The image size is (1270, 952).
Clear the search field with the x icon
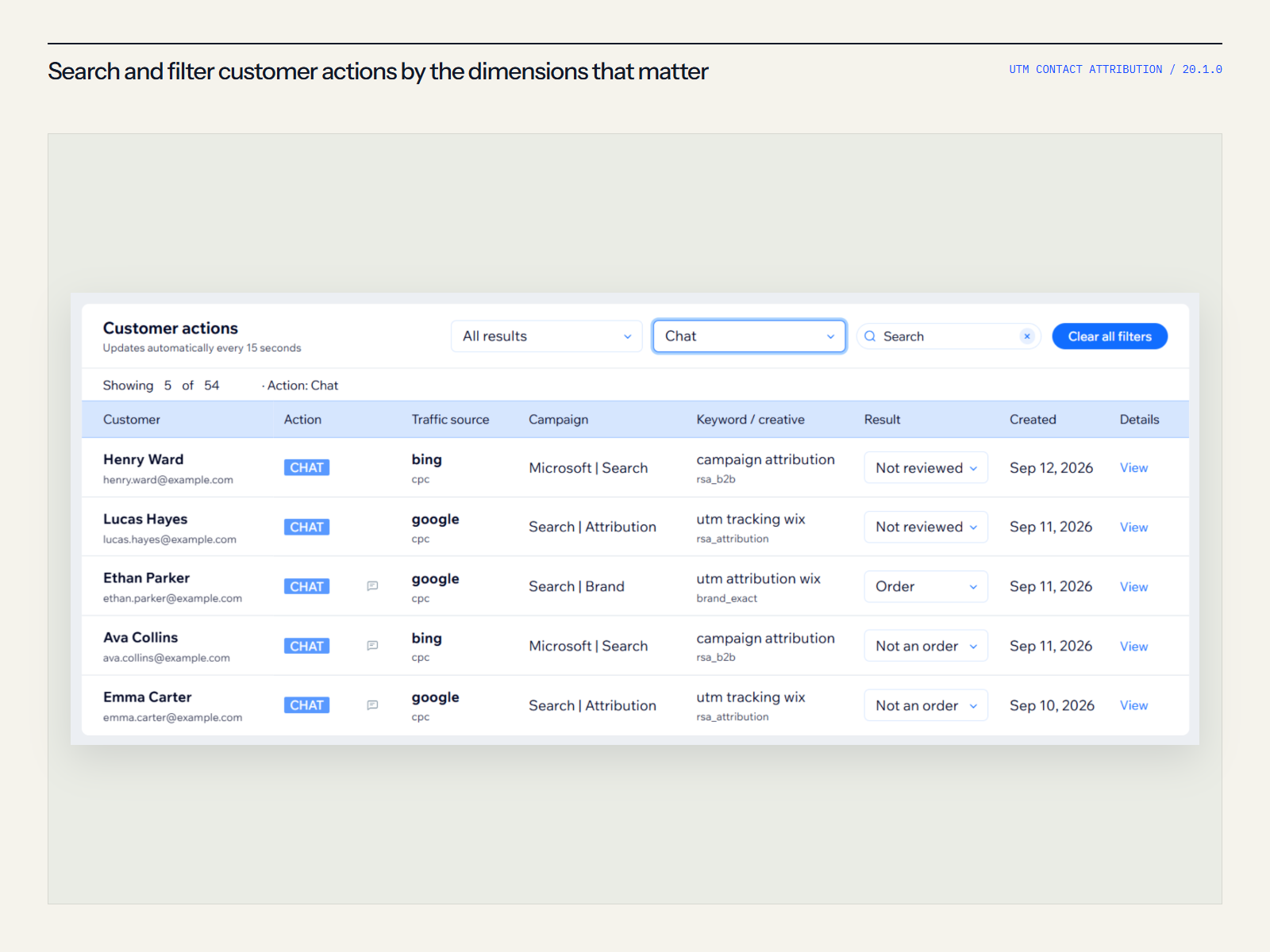coord(1027,336)
